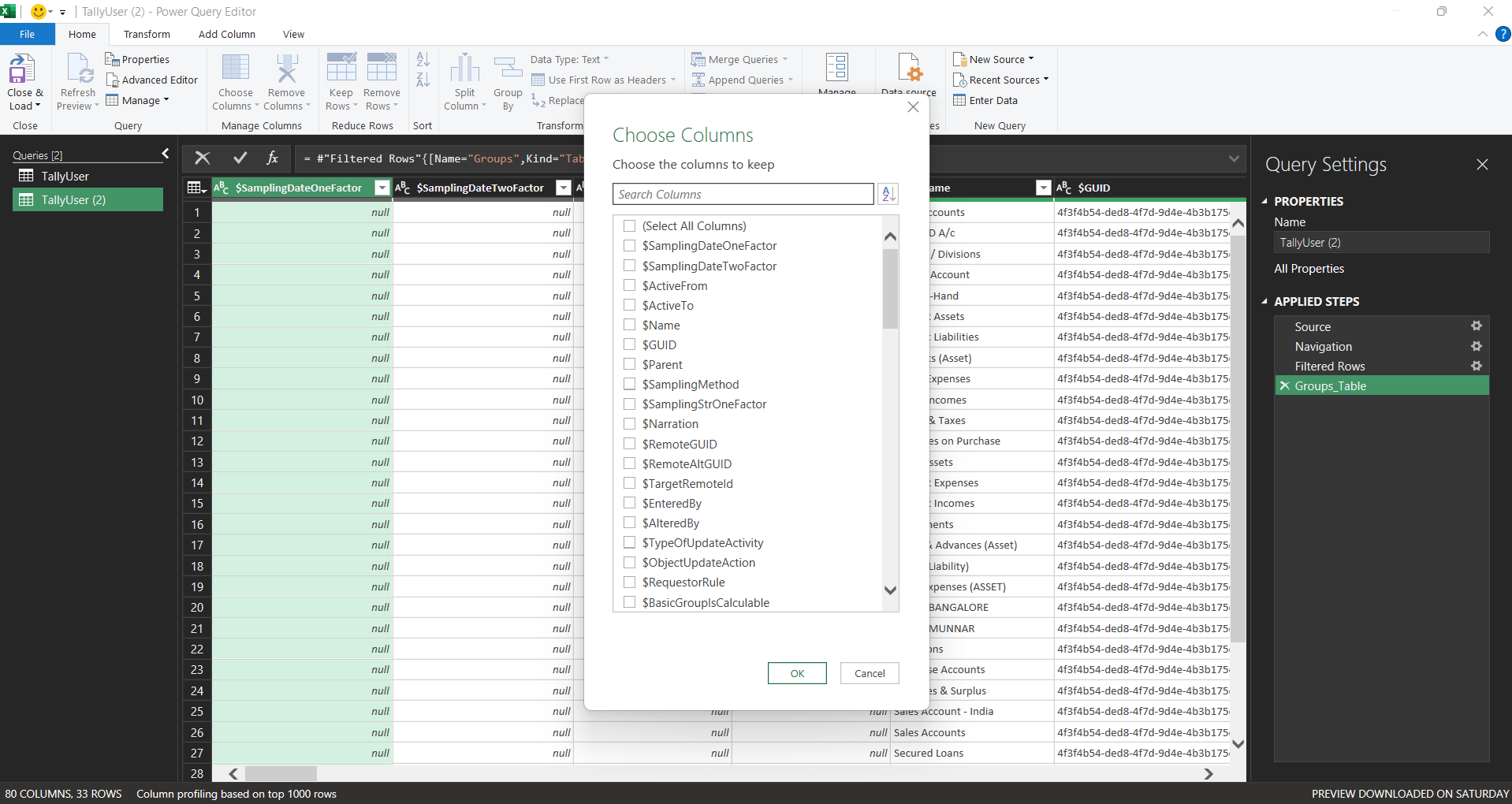
Task: Click the sort A-Z icon in the dialog
Action: tap(888, 194)
